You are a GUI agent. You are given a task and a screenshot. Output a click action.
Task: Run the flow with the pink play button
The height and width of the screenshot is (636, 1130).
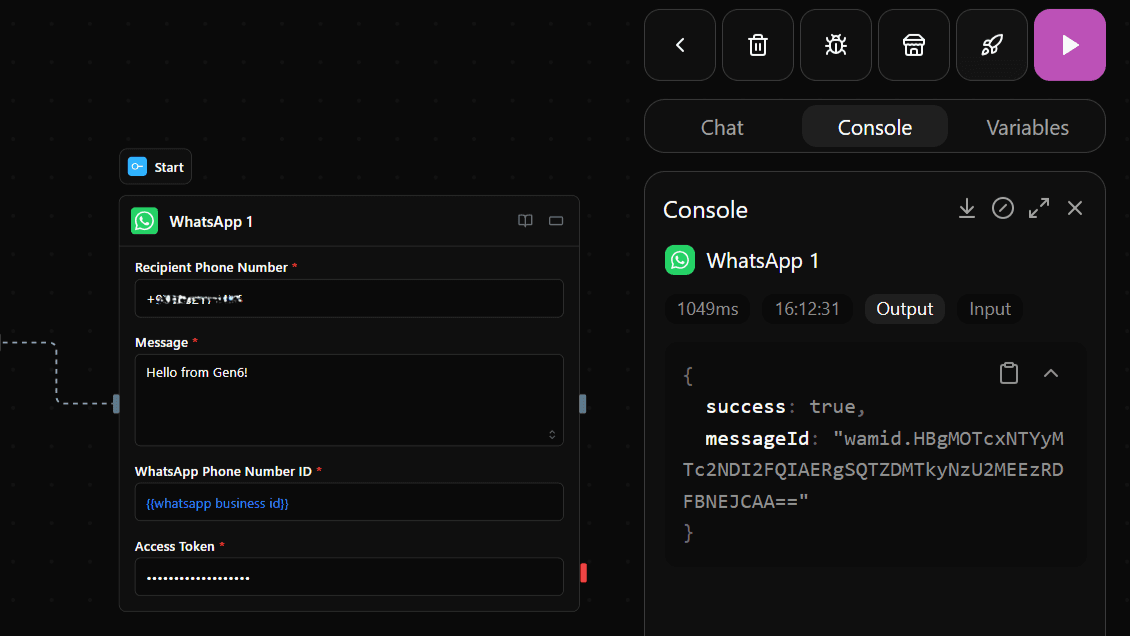[1069, 44]
